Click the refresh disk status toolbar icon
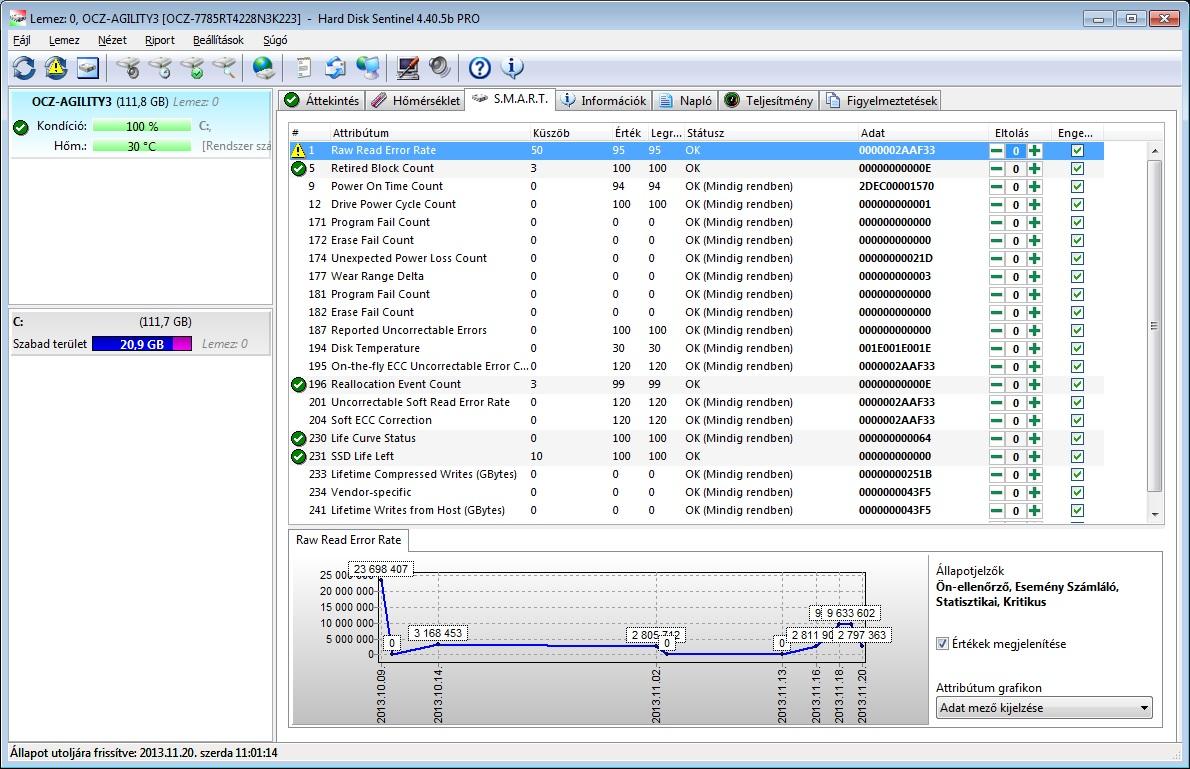Image resolution: width=1190 pixels, height=769 pixels. [24, 68]
